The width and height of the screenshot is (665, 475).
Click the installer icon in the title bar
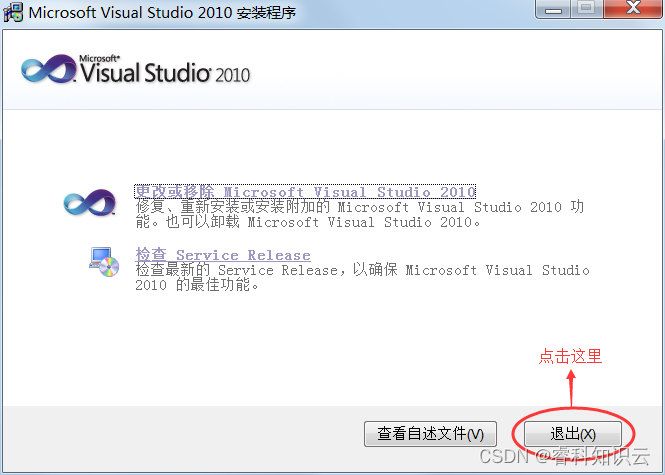pyautogui.click(x=13, y=12)
